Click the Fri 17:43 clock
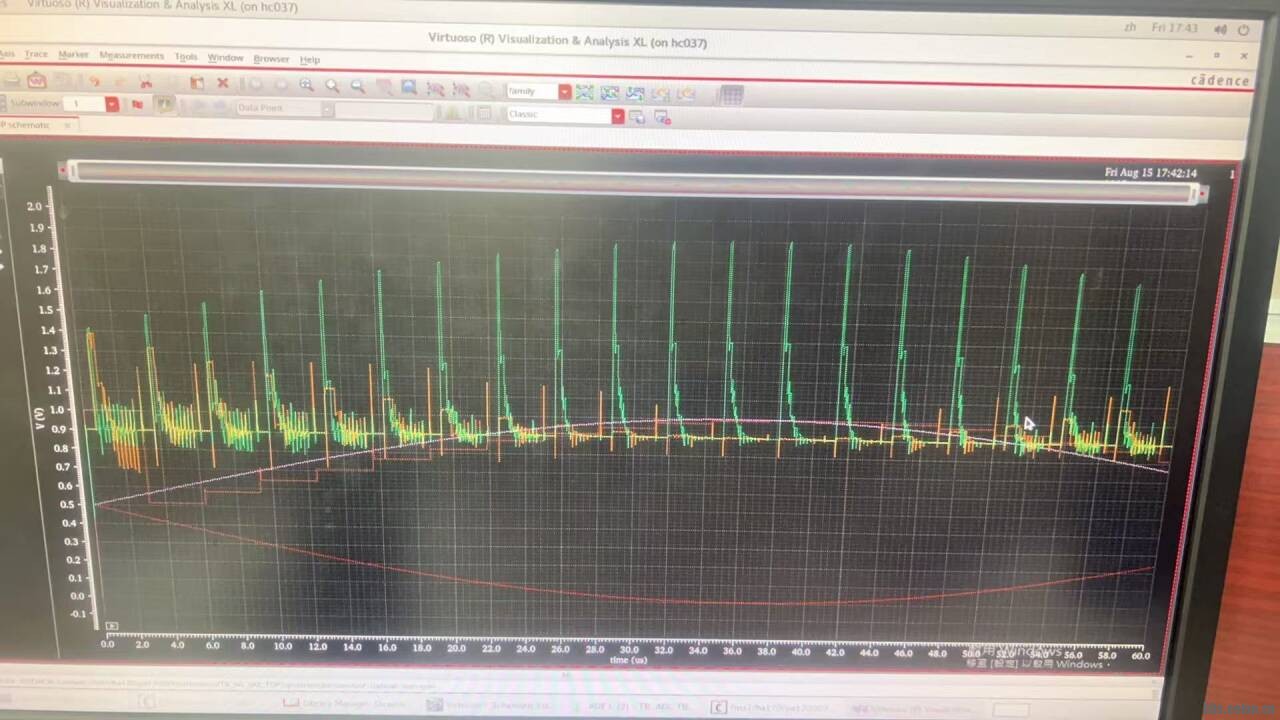The image size is (1280, 720). pos(1174,28)
